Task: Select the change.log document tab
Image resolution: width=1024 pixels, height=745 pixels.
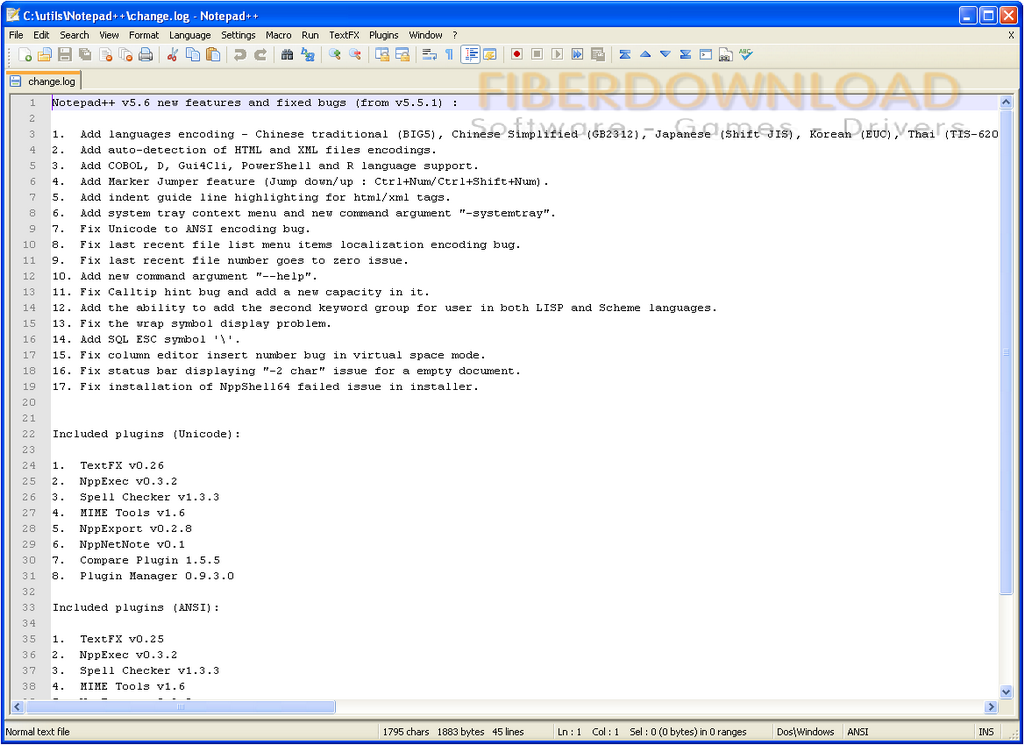Action: (x=43, y=82)
